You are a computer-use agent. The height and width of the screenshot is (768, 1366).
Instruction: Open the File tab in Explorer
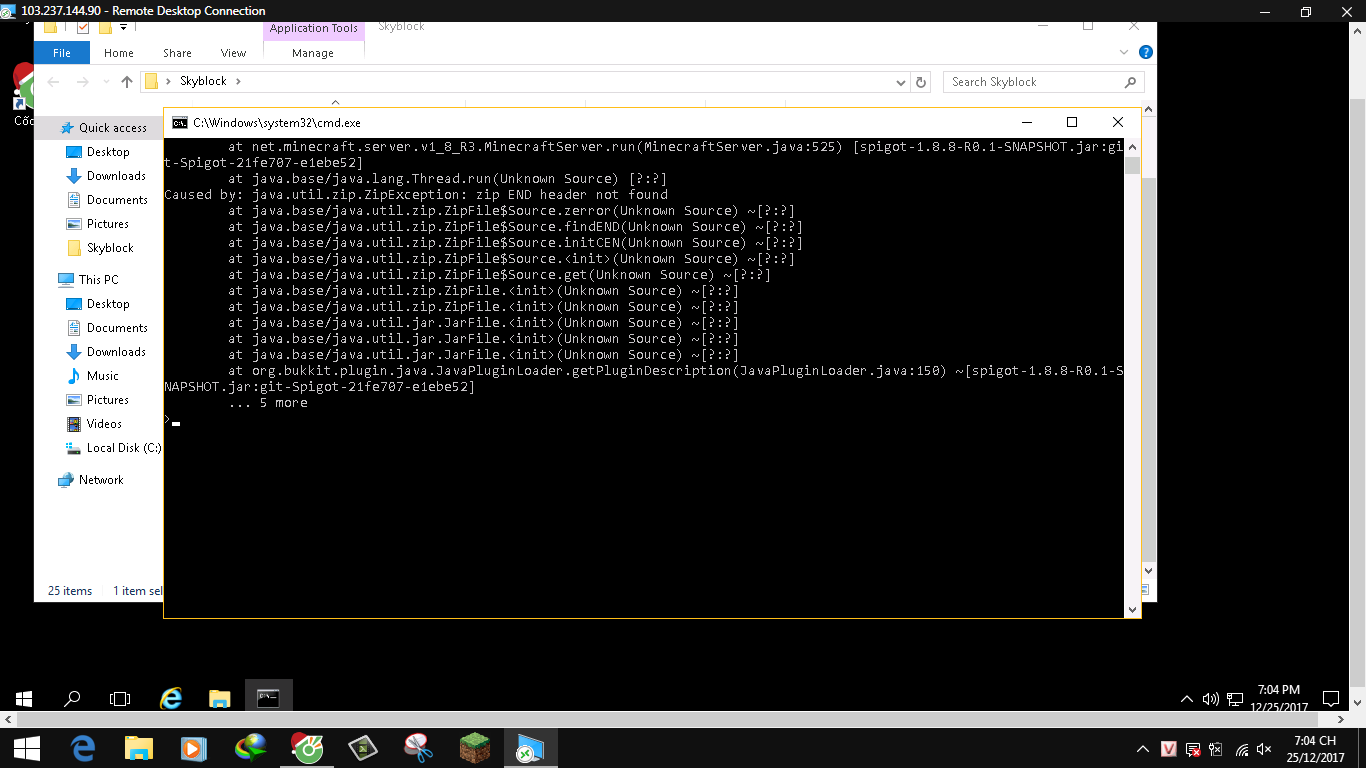click(x=62, y=53)
